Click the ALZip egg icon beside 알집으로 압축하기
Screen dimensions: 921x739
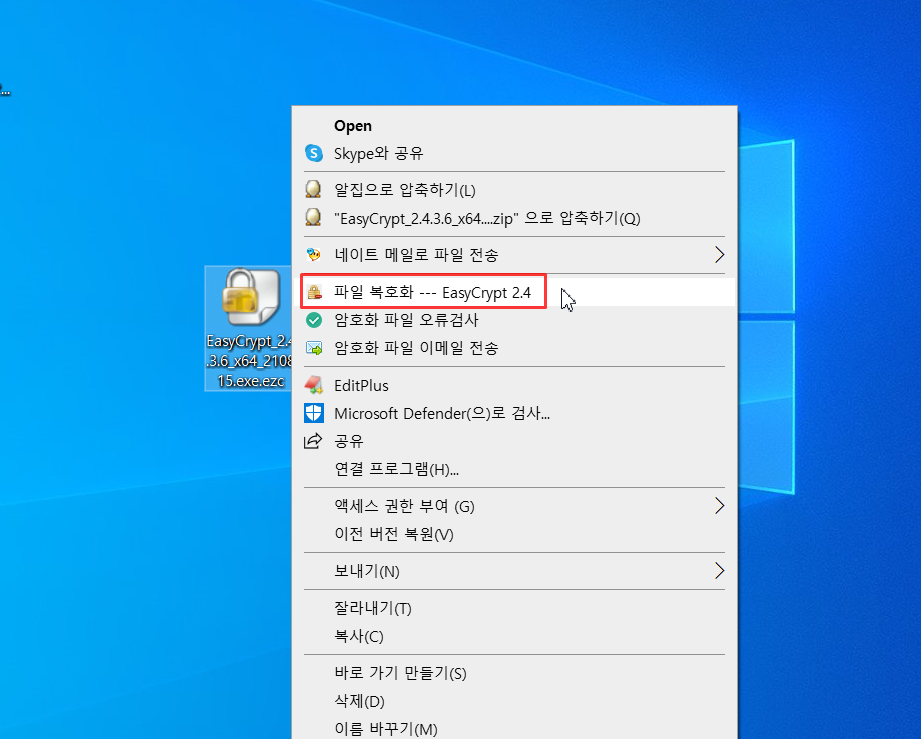tap(314, 189)
